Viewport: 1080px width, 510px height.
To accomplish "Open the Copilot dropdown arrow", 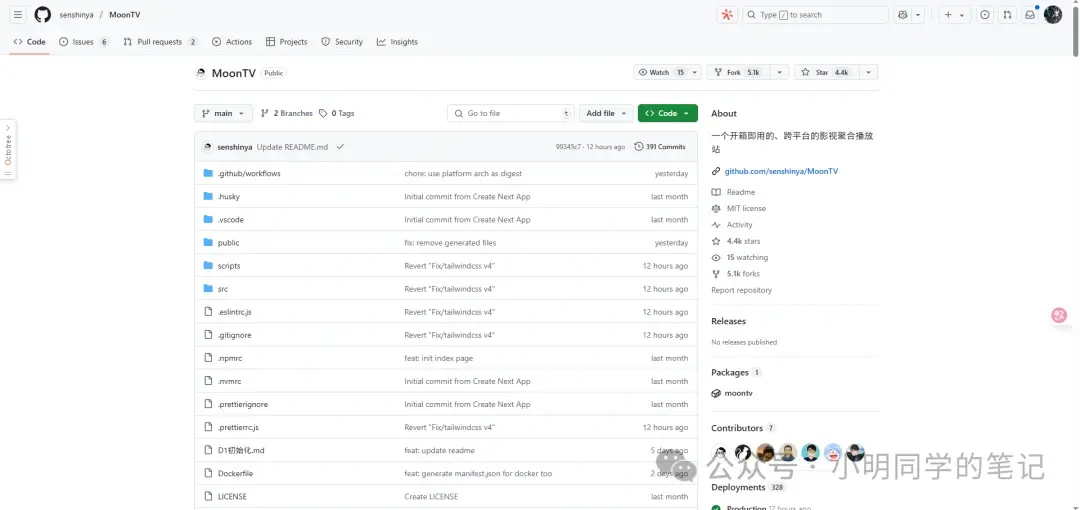I will coord(918,14).
